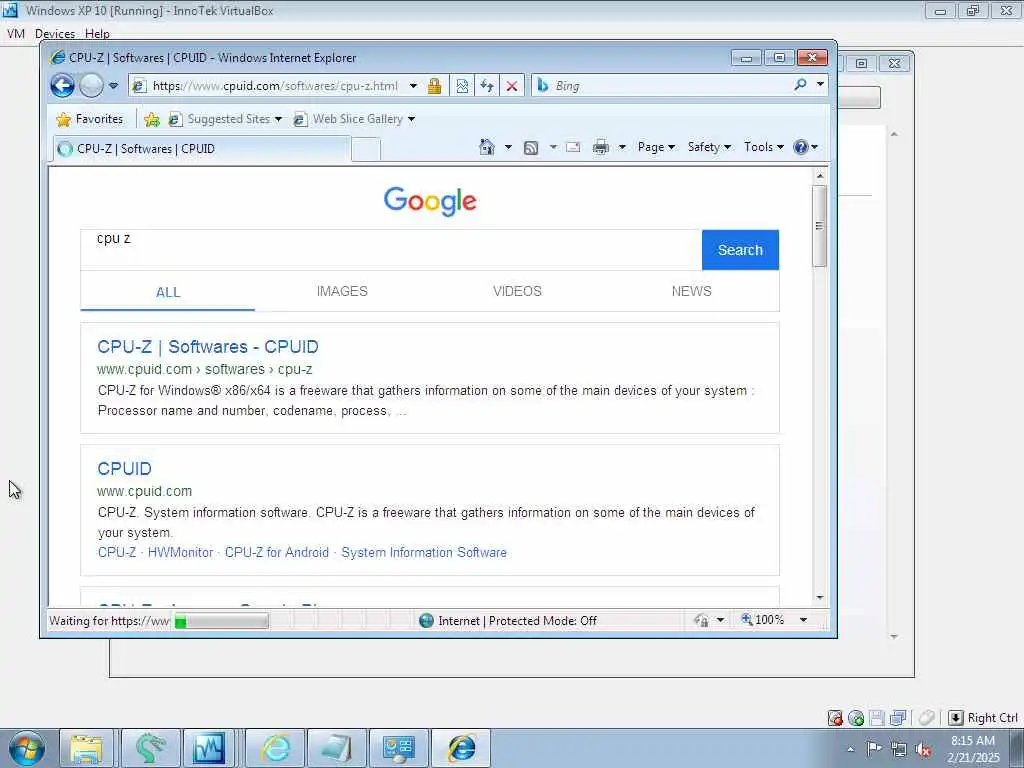
Task: Click inside the Bing search box
Action: (669, 86)
